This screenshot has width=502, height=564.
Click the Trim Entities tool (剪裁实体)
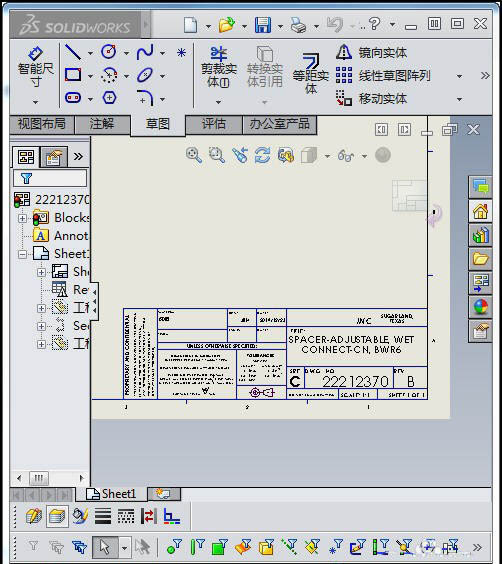click(x=219, y=68)
